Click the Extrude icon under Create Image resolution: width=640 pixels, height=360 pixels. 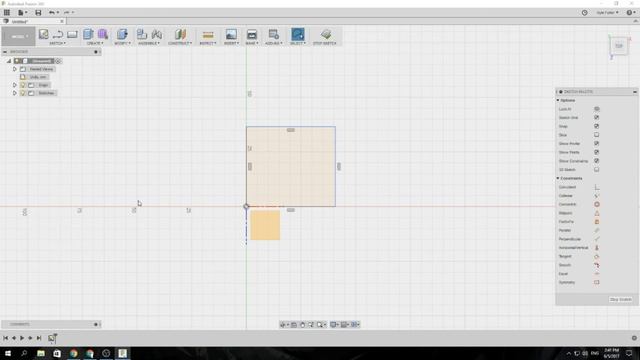point(88,34)
